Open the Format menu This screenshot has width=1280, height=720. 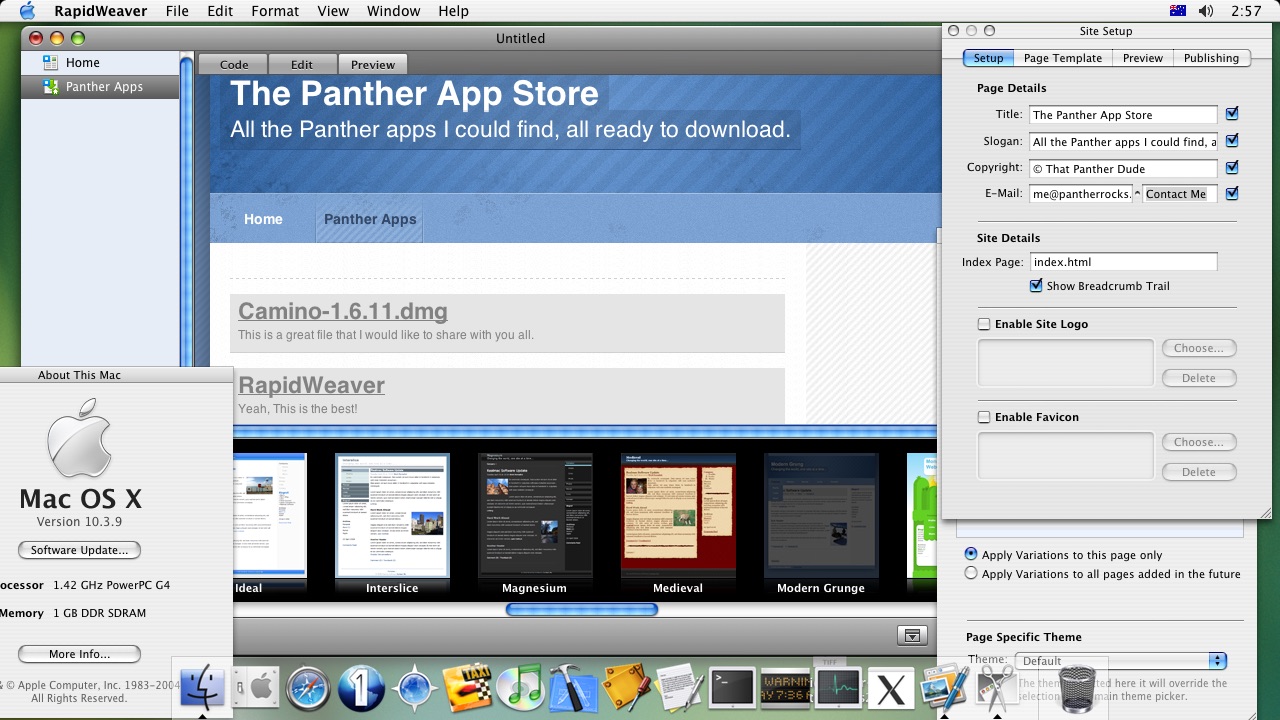[x=275, y=11]
